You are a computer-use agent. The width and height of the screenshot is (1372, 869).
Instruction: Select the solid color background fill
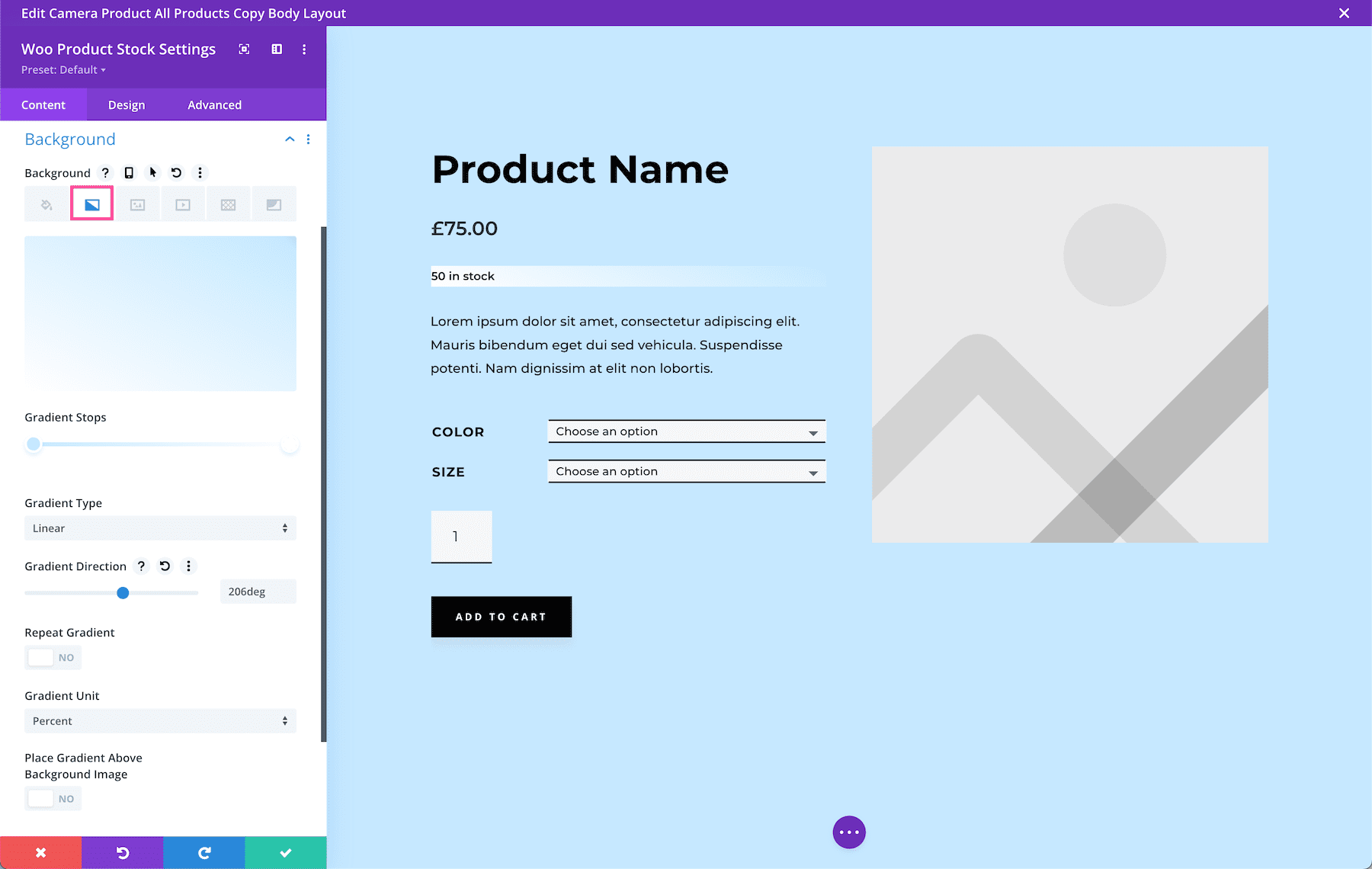point(45,204)
